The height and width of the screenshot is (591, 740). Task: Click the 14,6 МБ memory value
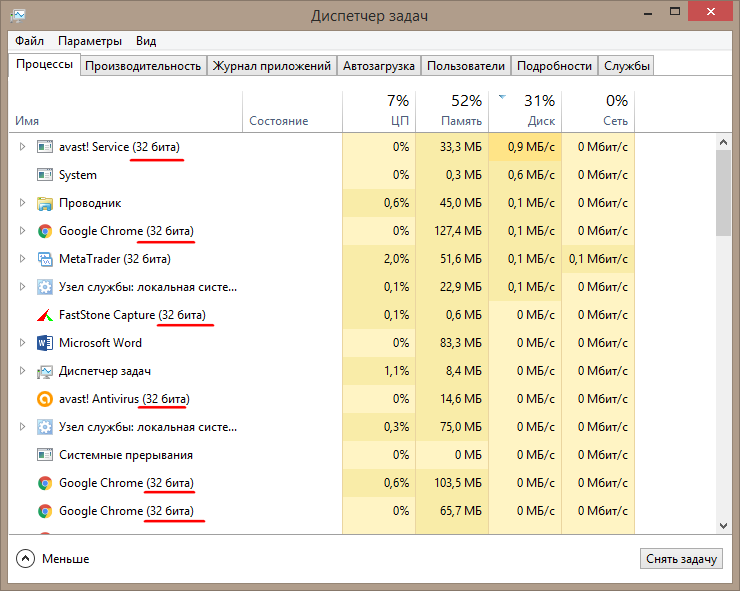point(461,399)
